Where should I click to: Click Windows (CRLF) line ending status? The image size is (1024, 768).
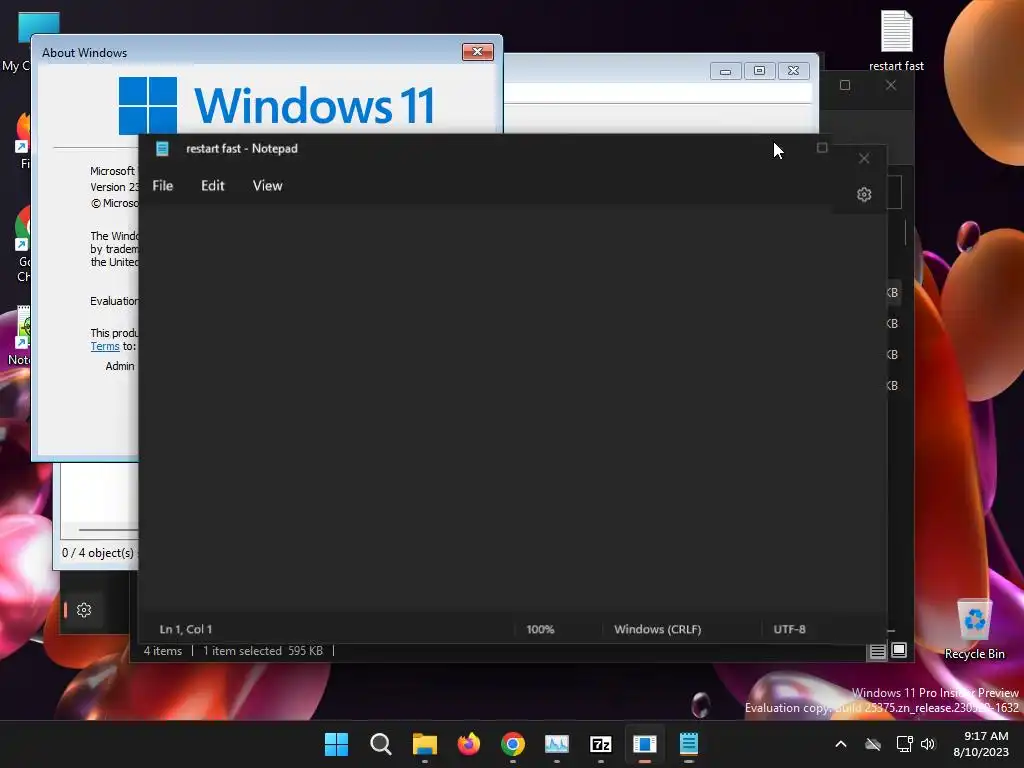click(658, 629)
